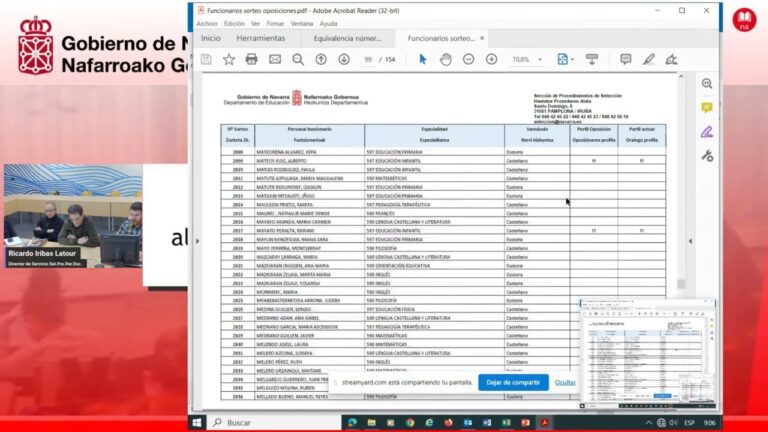768x432 pixels.
Task: Zoom in with the plus icon
Action: click(x=491, y=59)
